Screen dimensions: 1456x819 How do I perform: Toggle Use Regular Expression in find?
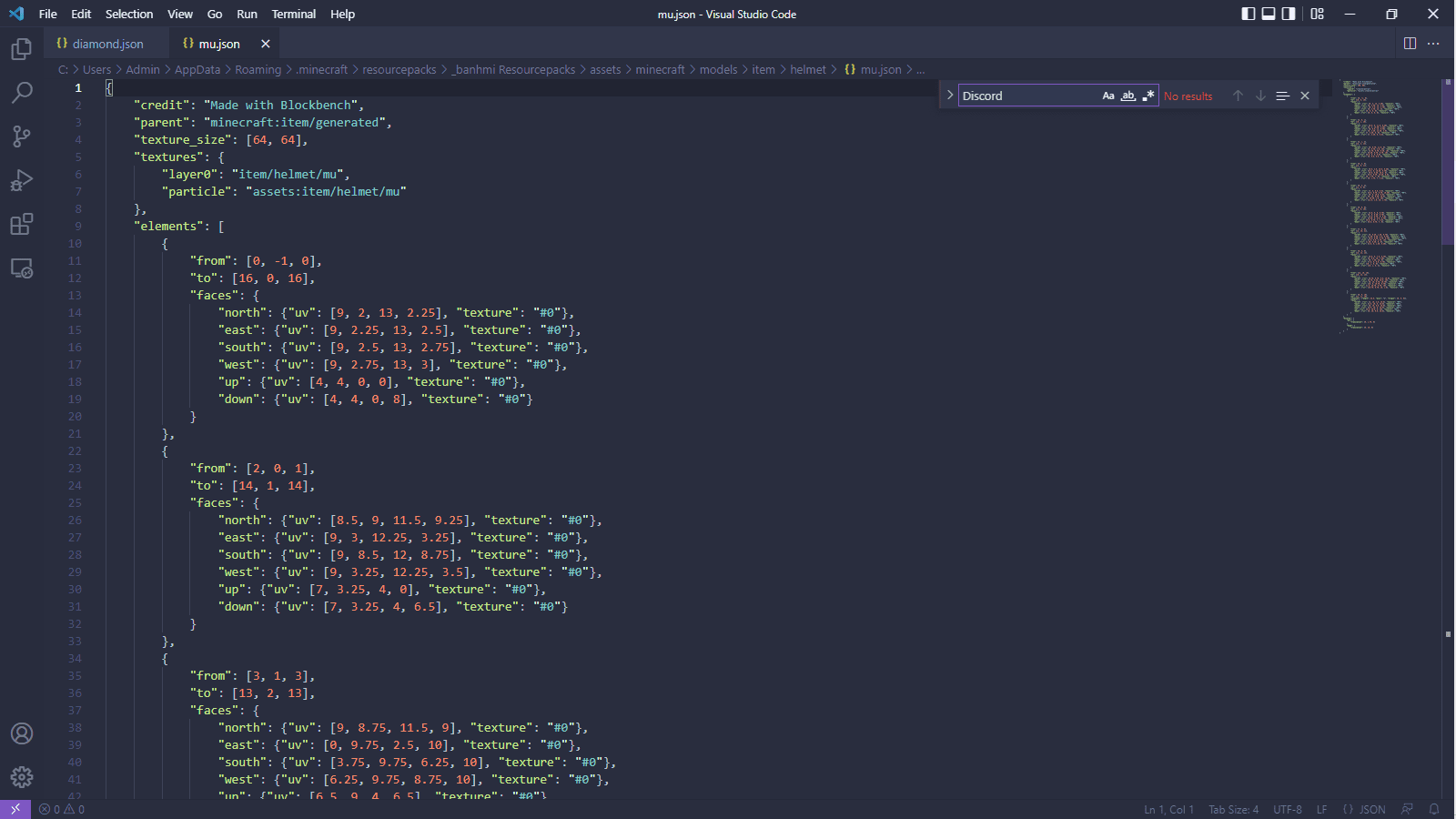pos(1148,96)
